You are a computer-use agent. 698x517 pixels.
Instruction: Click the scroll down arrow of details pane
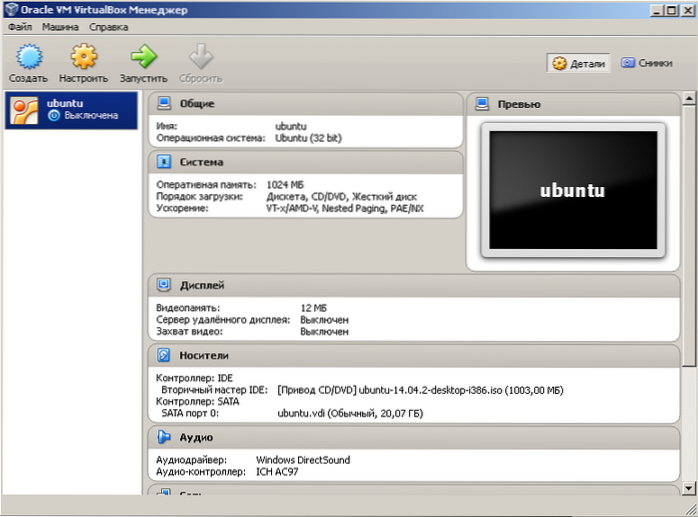click(688, 486)
